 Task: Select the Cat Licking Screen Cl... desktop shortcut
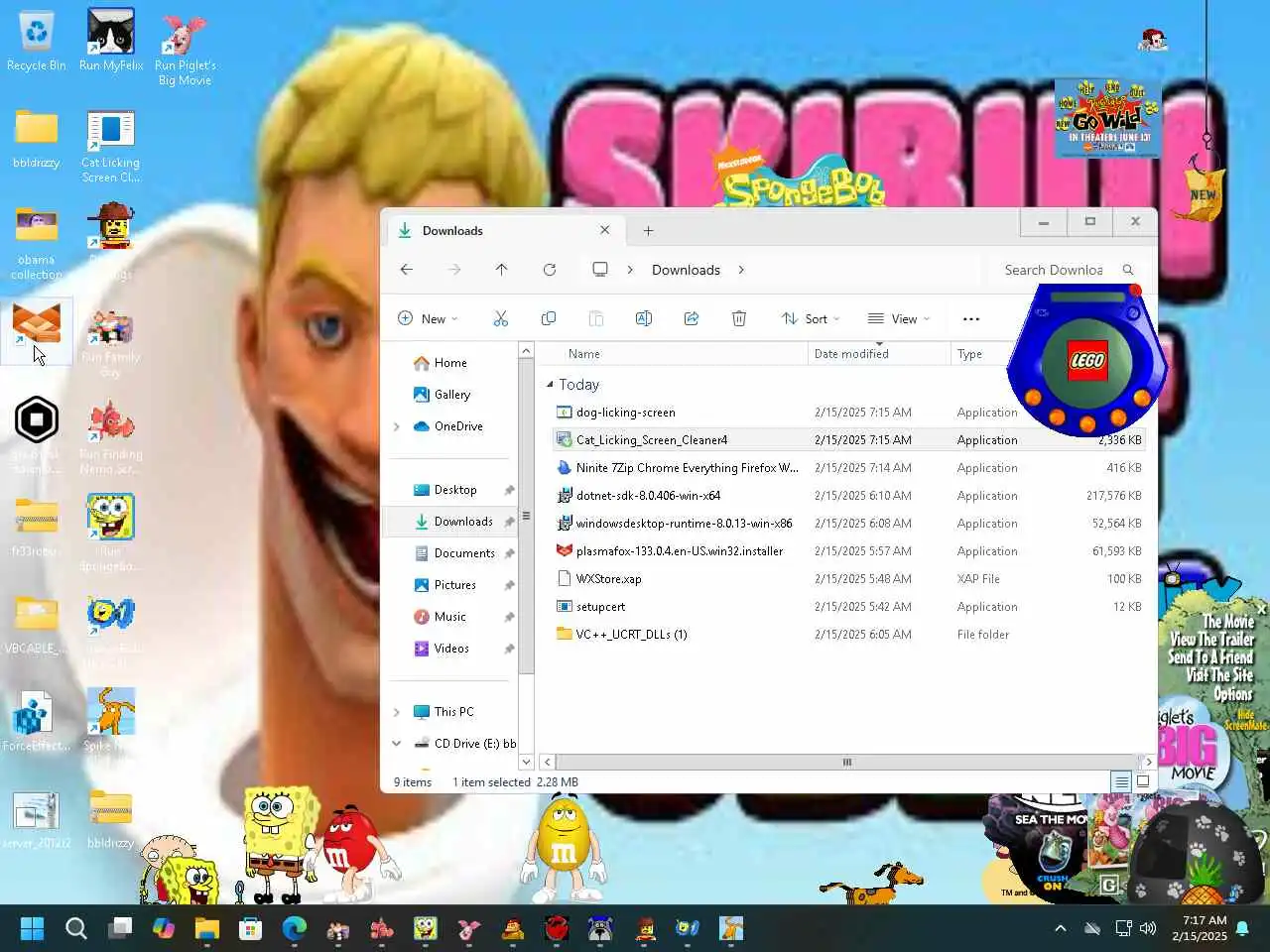111,147
